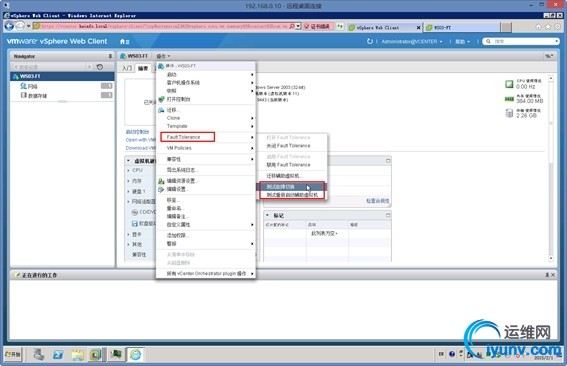Open the Template submenu
This screenshot has width=567, height=366.
pos(206,126)
